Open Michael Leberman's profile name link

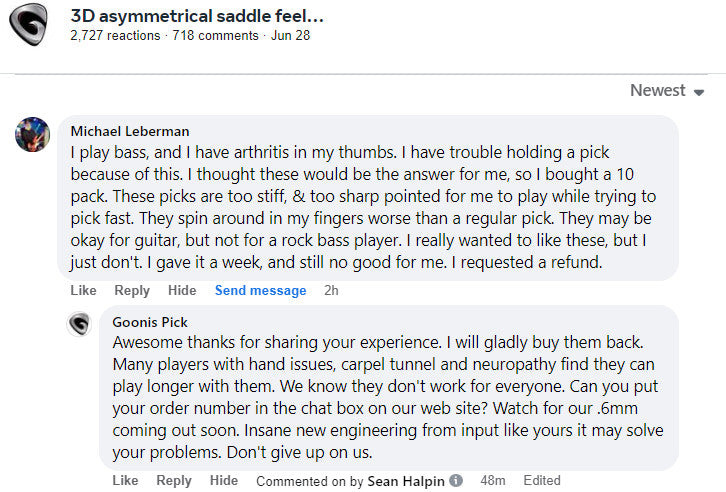[129, 131]
